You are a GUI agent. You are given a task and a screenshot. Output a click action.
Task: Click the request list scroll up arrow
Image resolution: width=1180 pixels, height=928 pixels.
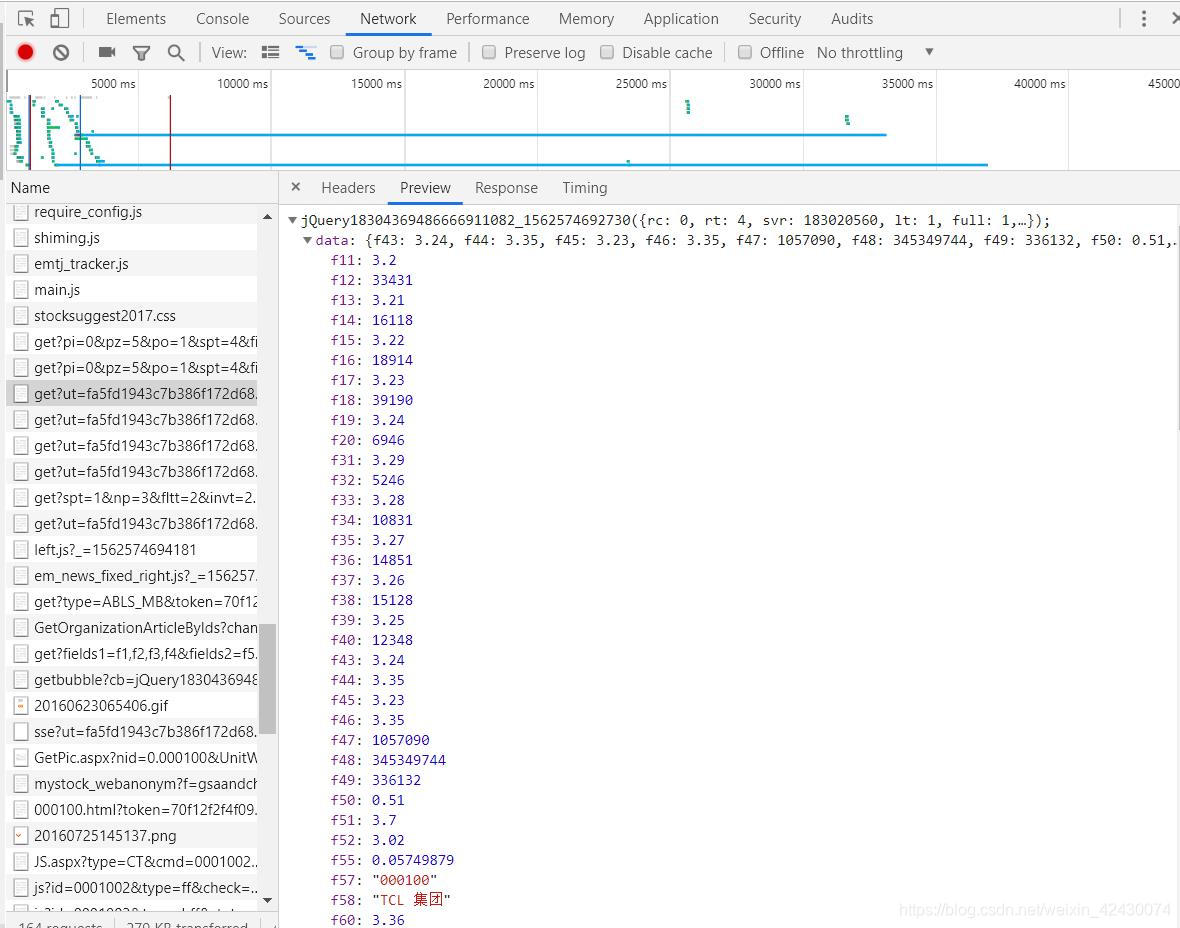tap(267, 217)
